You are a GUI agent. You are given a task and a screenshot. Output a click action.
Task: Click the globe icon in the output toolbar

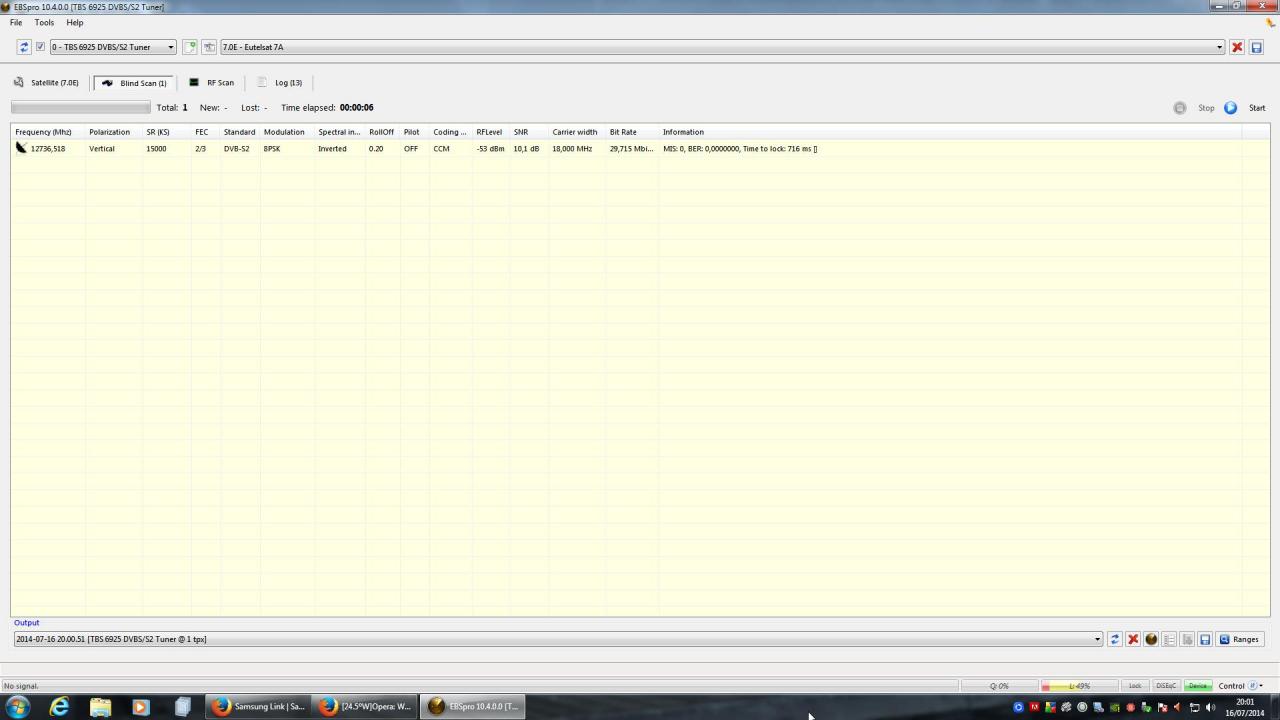point(1151,639)
